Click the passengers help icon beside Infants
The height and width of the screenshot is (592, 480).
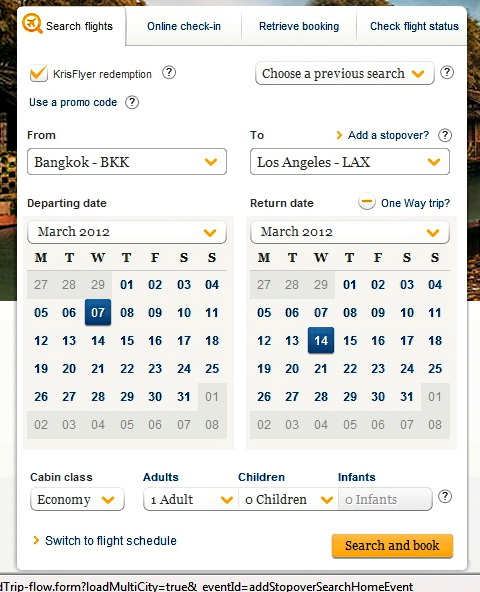point(445,496)
